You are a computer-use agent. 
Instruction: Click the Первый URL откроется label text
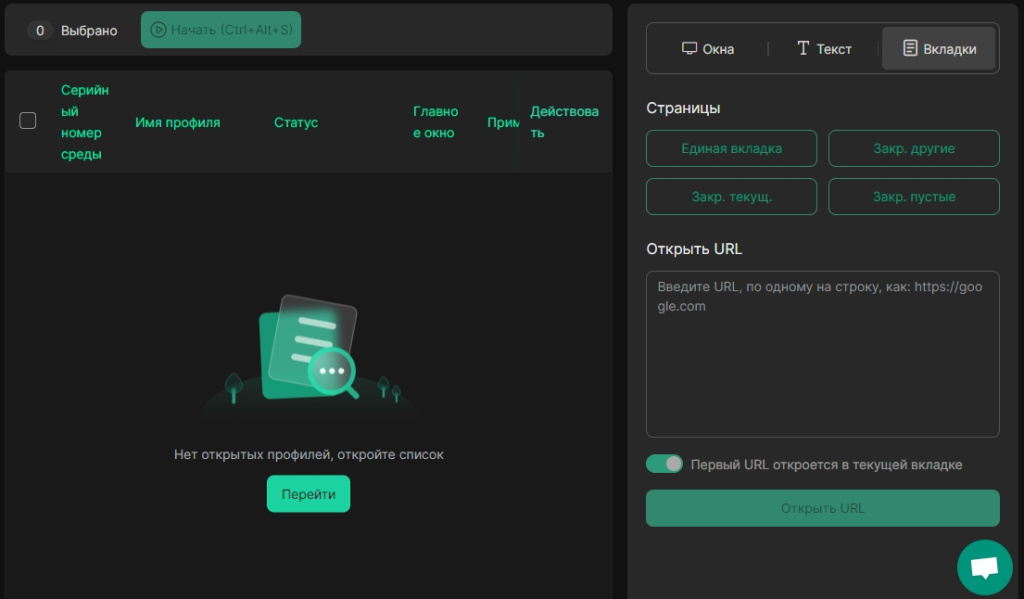tap(826, 464)
